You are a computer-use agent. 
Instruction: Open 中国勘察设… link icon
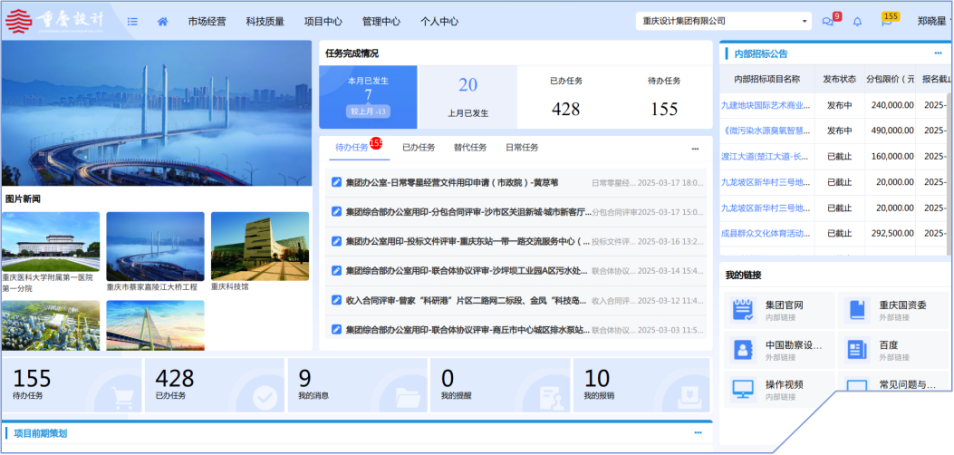[743, 350]
